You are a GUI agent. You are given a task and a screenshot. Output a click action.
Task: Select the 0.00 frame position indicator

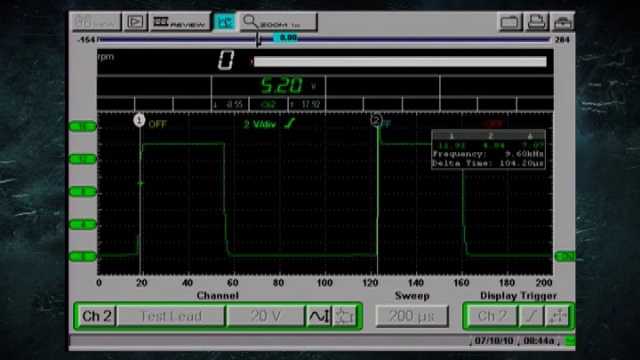click(x=285, y=38)
